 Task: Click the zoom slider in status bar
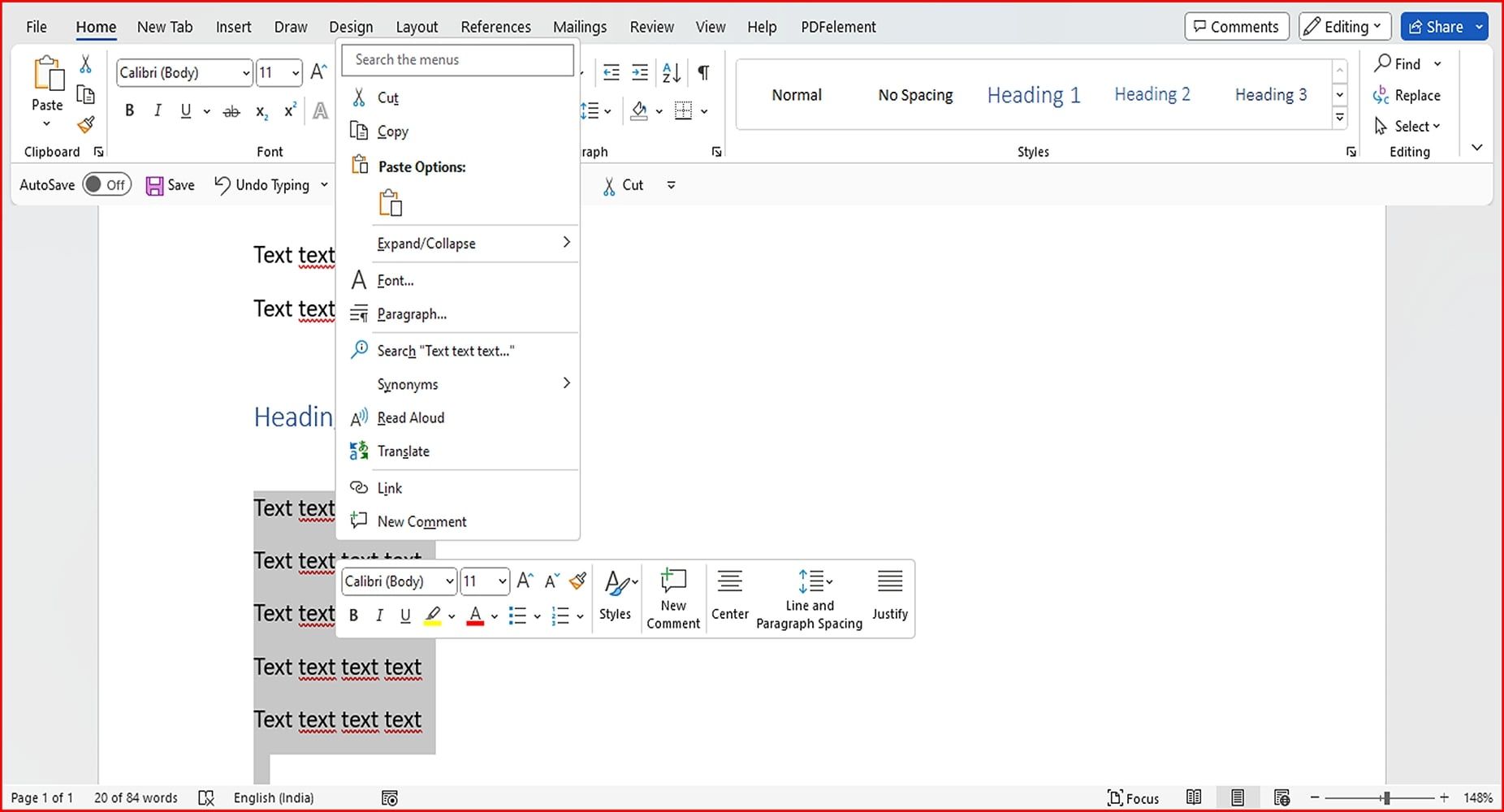point(1386,798)
